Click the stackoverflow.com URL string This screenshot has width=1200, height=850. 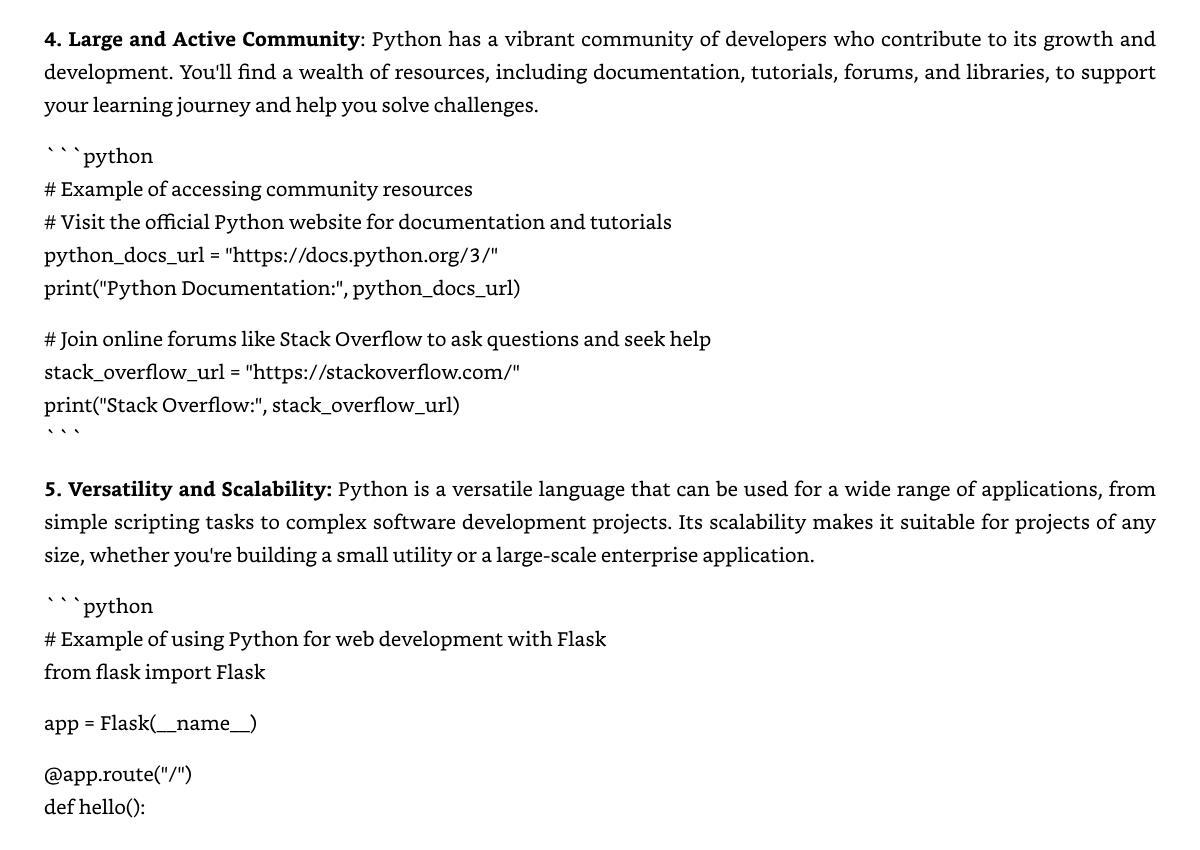[x=383, y=372]
